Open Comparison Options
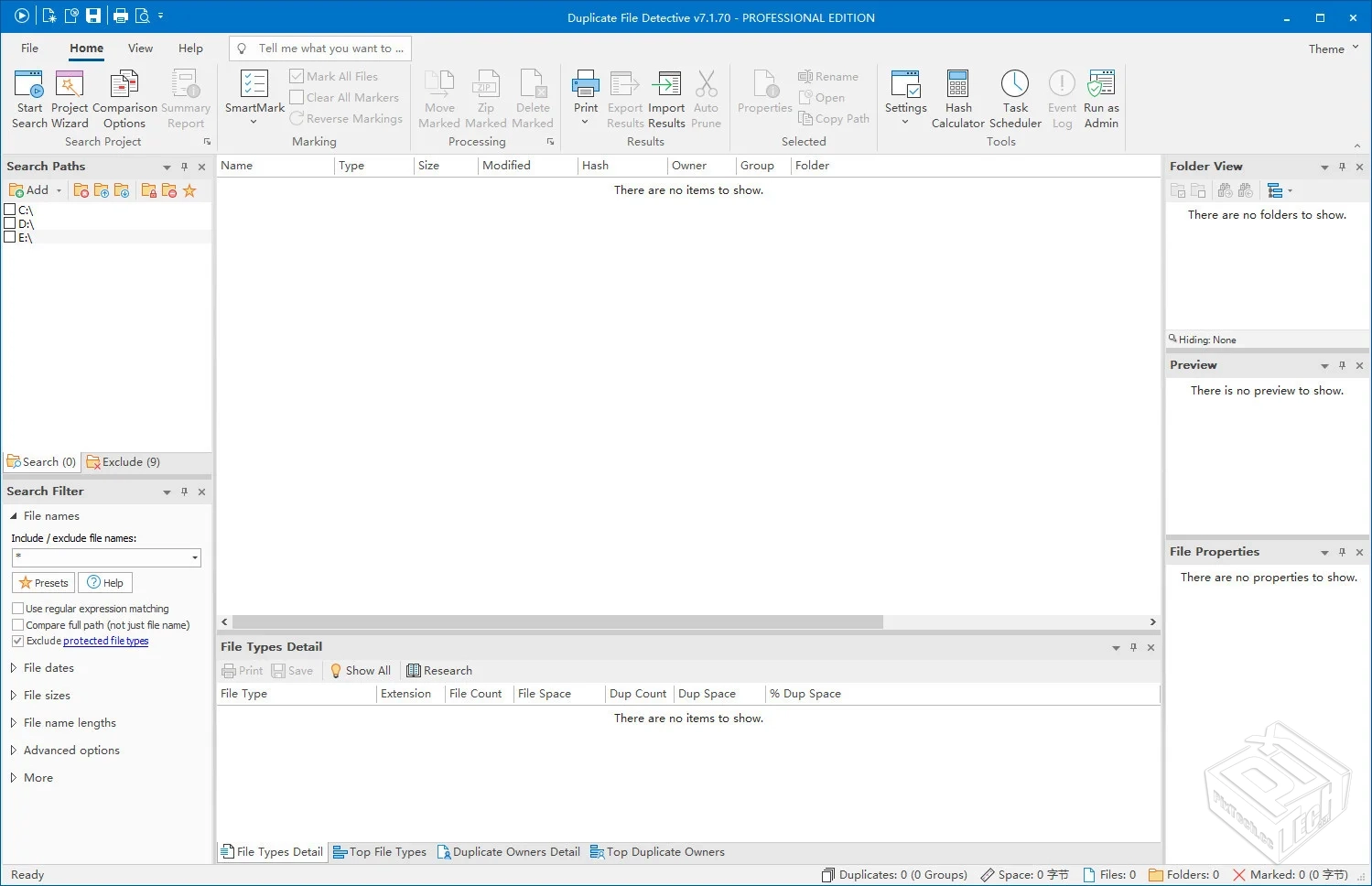 tap(124, 96)
